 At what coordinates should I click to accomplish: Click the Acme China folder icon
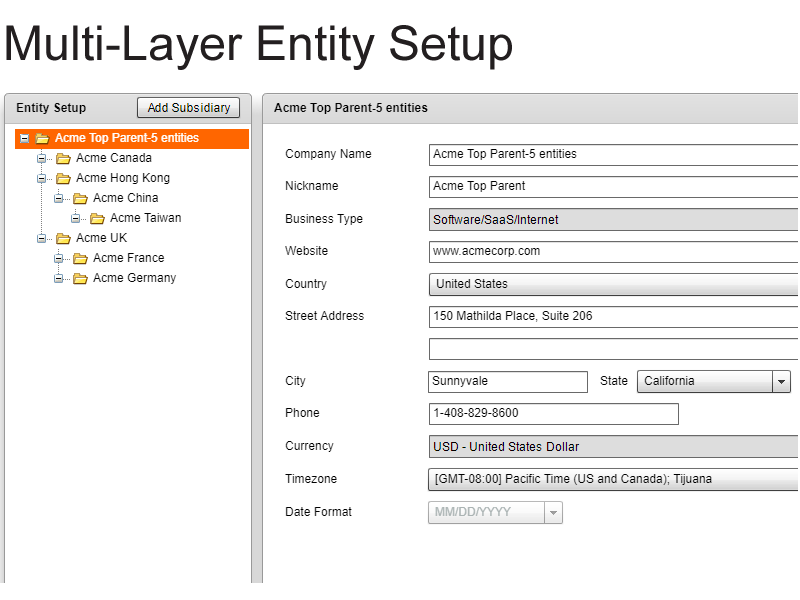80,198
